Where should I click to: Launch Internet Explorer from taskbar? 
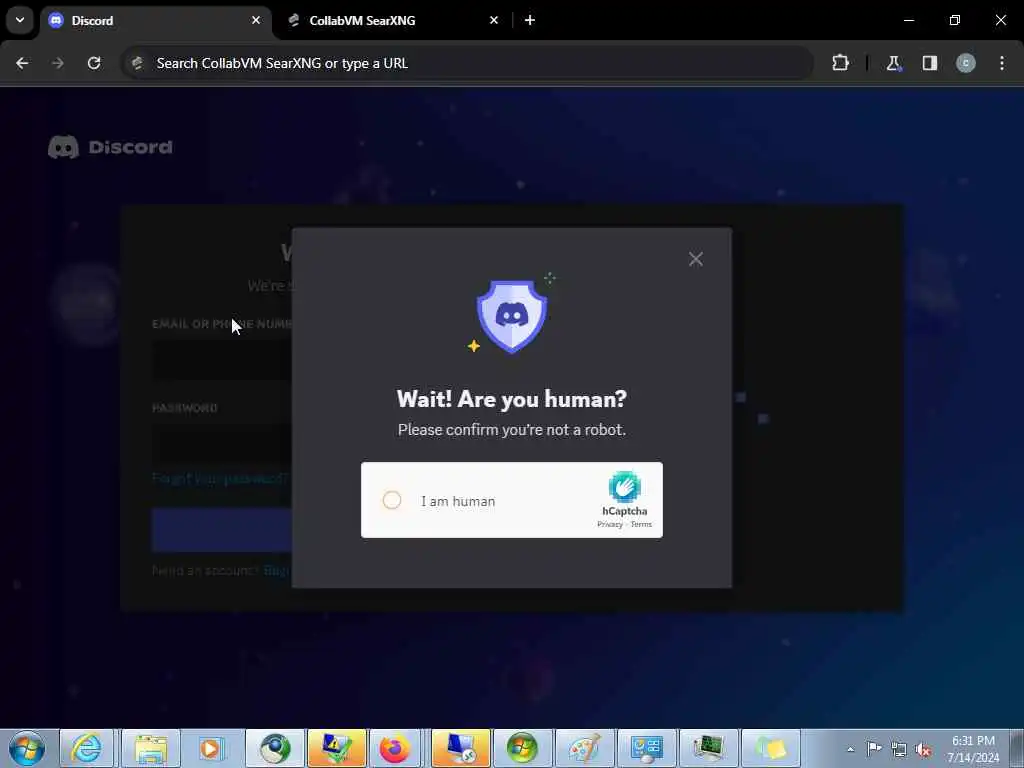click(x=87, y=748)
